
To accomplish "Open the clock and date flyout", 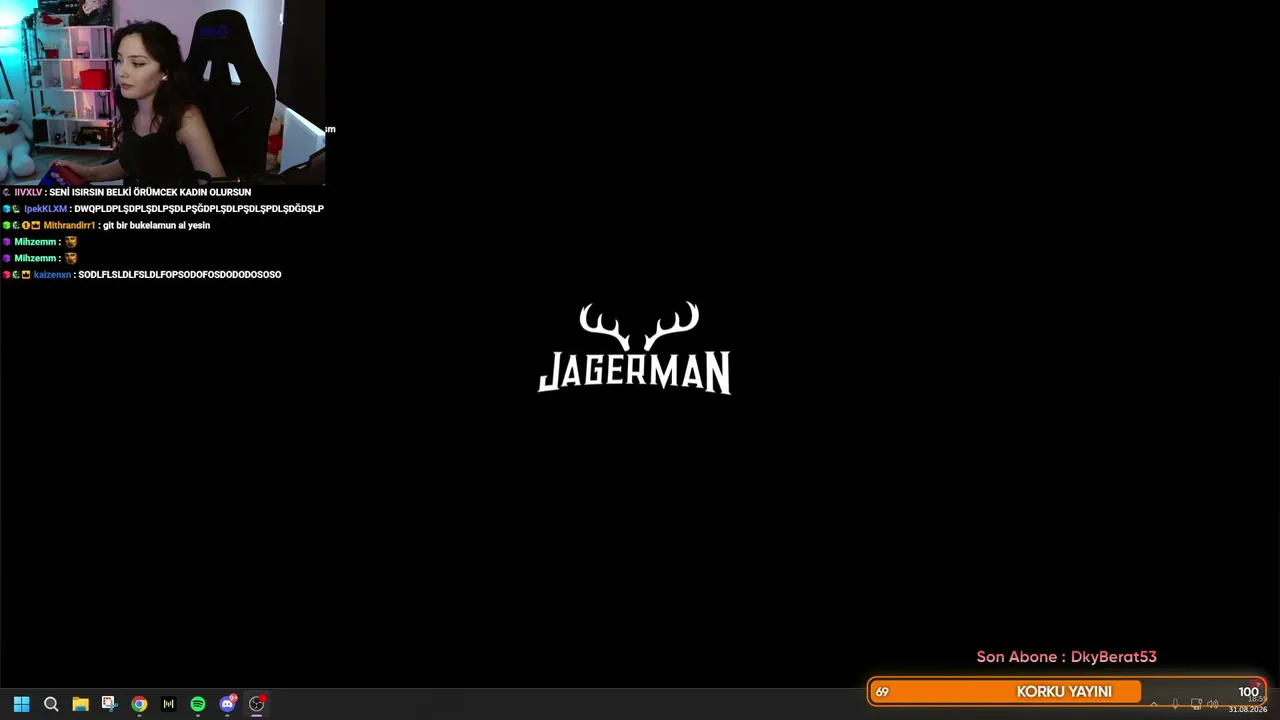I will [x=1249, y=704].
